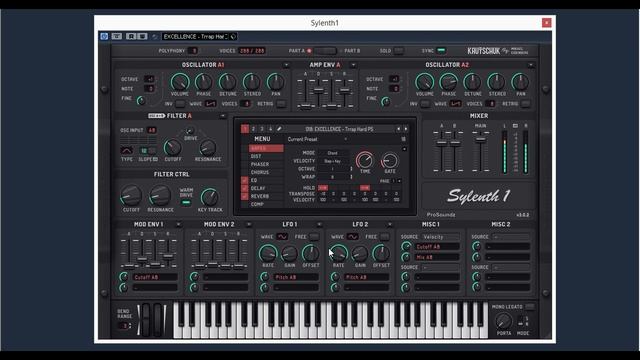640x360 pixels.
Task: Click the Oscillator A1 Detune knob
Action: coord(227,82)
